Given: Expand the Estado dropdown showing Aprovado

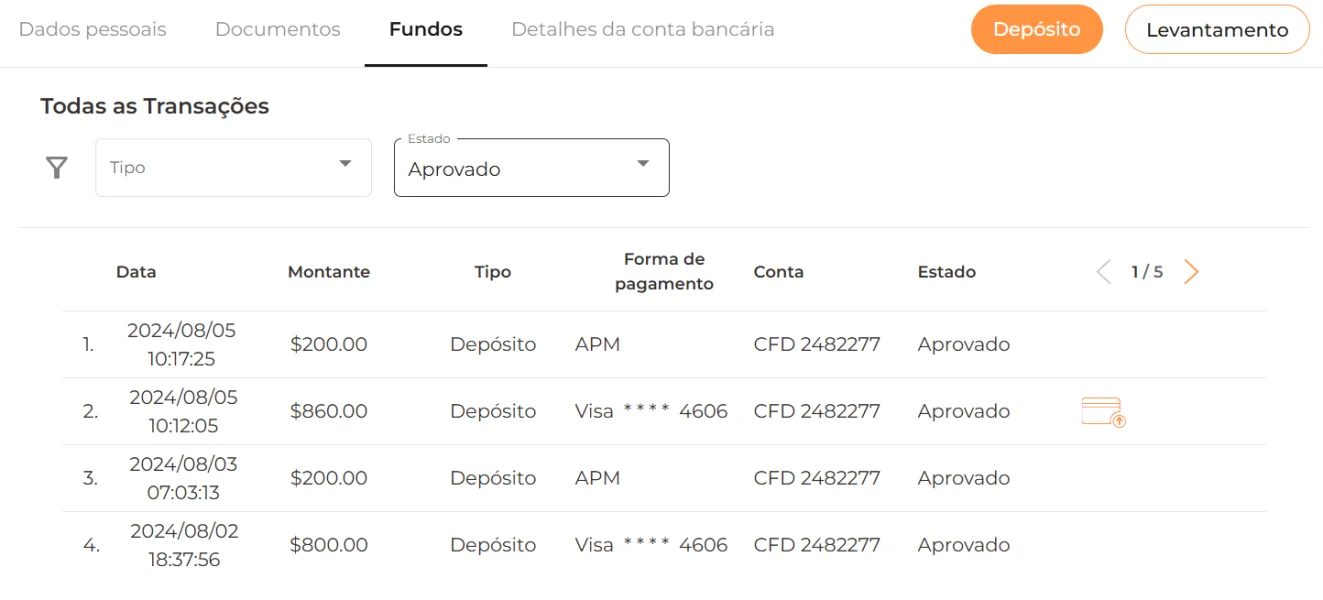Looking at the screenshot, I should click(531, 168).
